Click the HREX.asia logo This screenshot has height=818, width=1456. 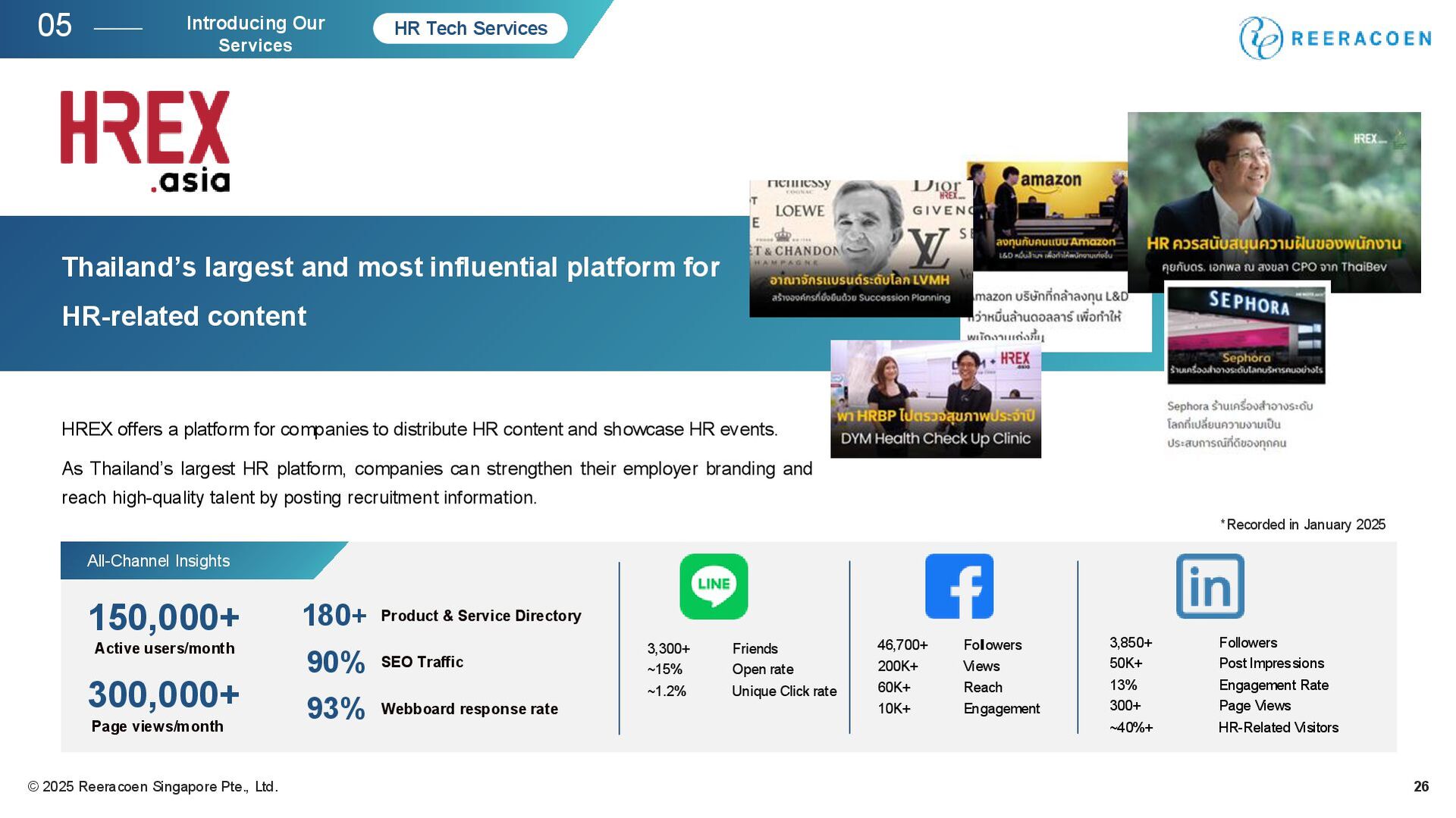(145, 142)
